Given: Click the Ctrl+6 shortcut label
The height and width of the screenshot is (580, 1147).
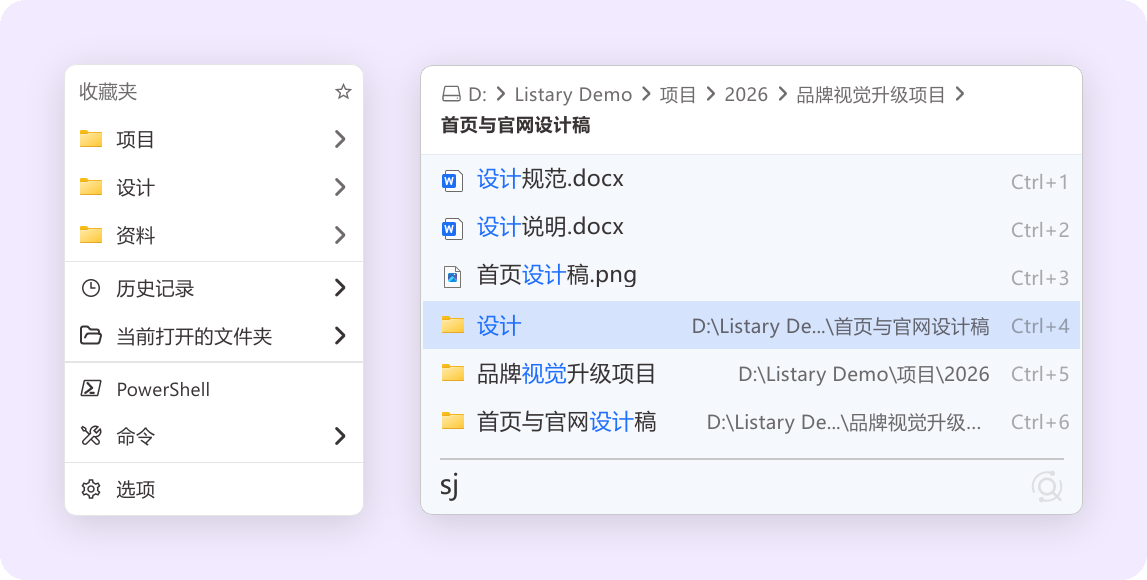Looking at the screenshot, I should coord(1040,422).
